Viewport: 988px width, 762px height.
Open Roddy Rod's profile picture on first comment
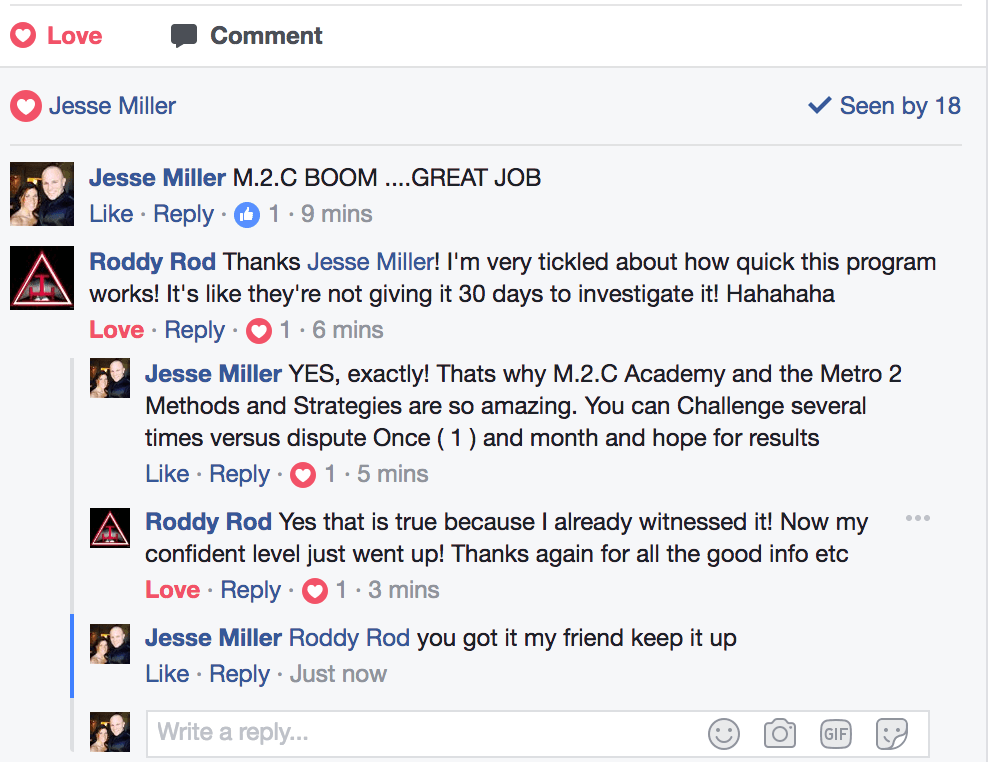point(42,277)
